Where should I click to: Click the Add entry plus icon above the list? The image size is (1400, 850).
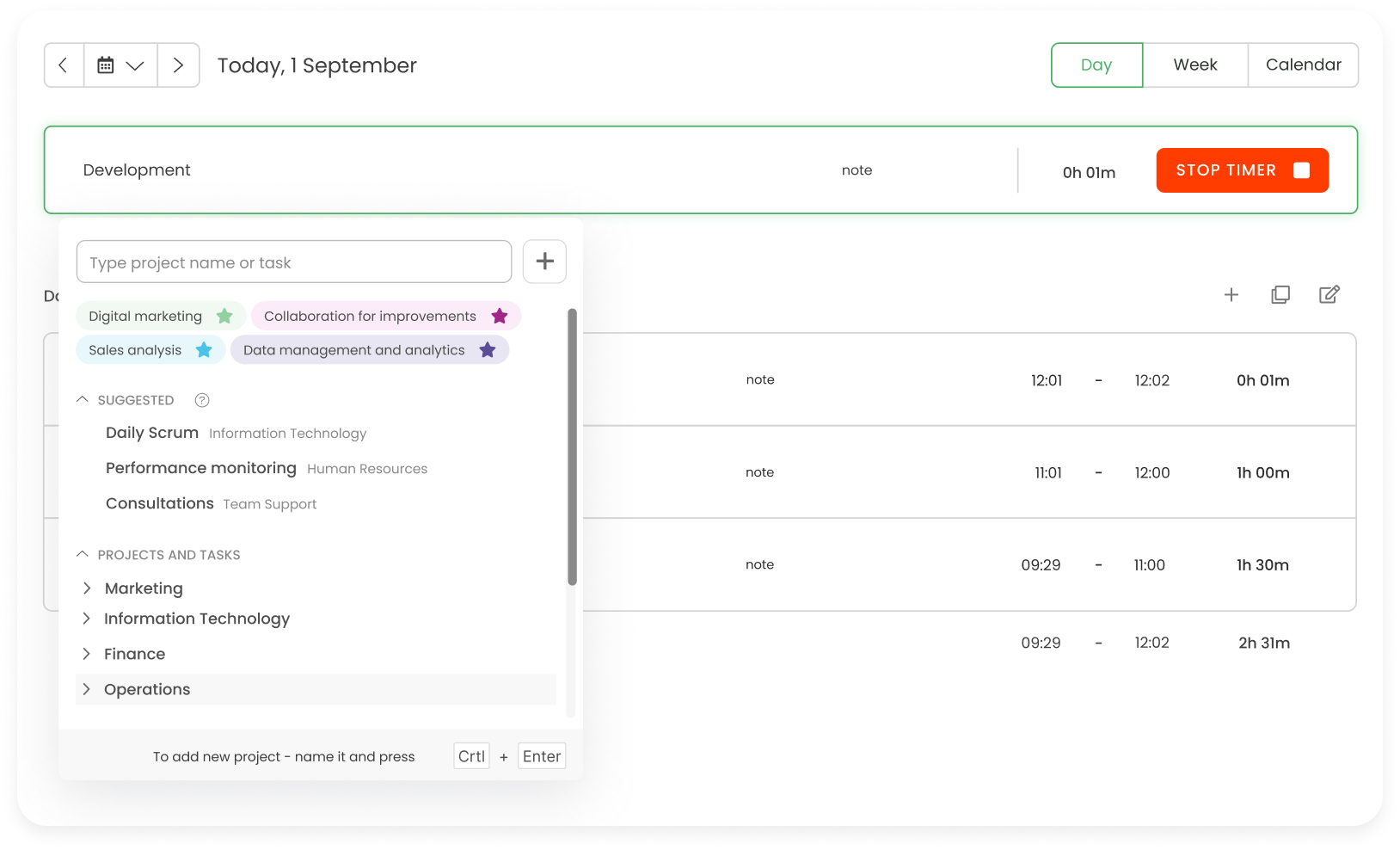click(1231, 295)
